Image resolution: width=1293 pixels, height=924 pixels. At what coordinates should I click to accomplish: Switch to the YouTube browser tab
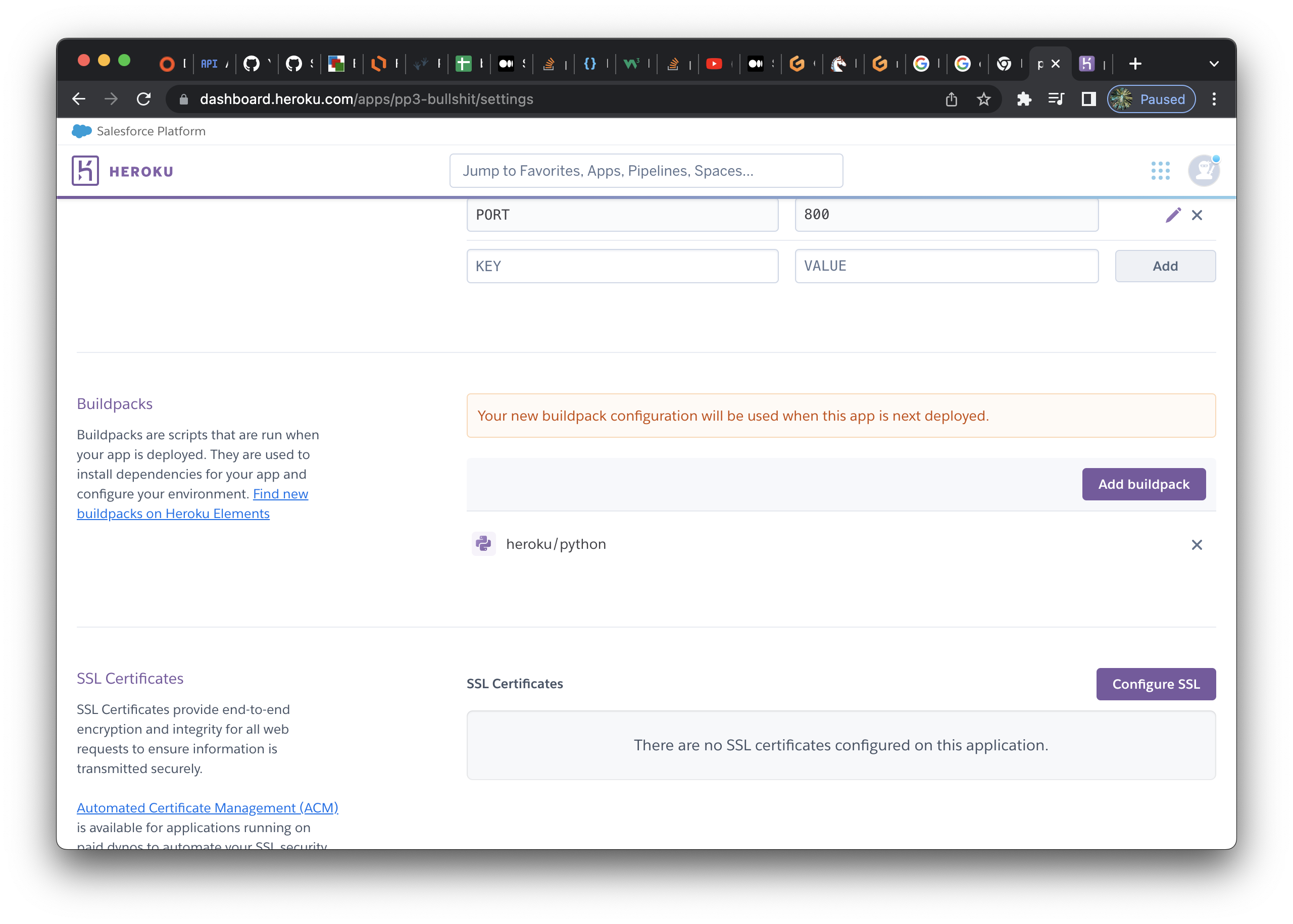[714, 64]
